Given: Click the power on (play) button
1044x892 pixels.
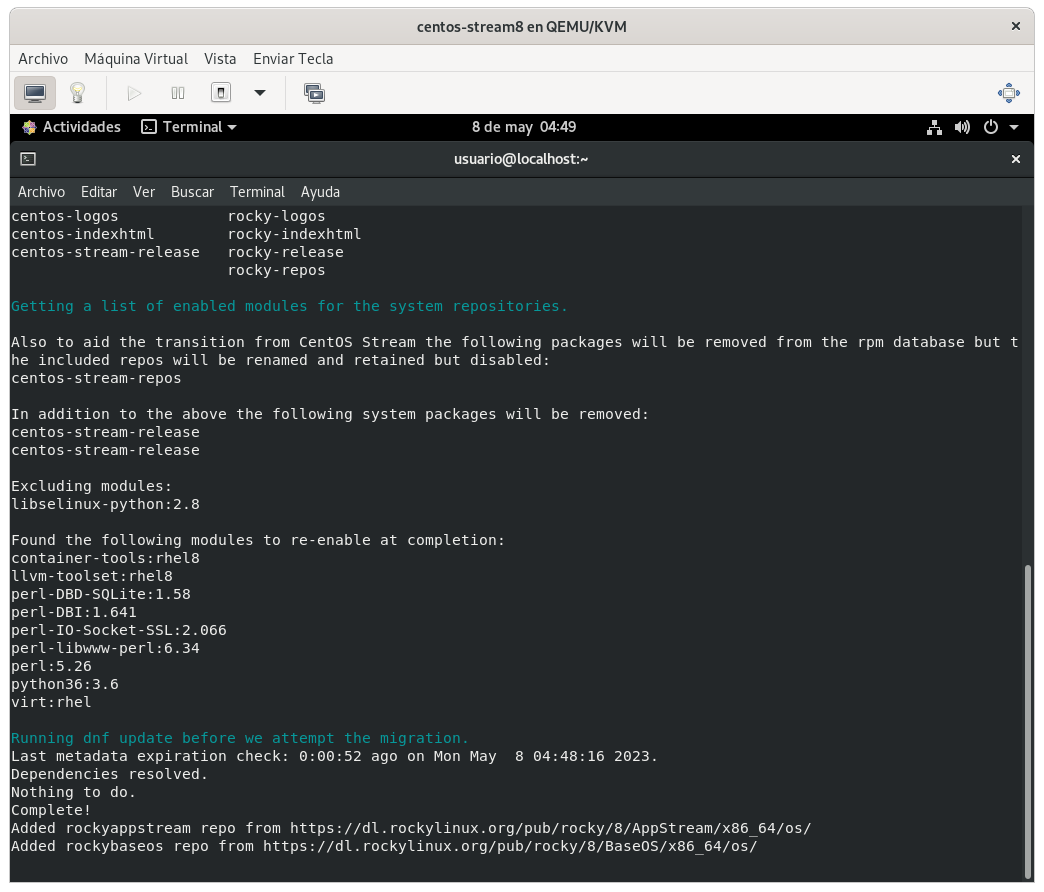Looking at the screenshot, I should (x=134, y=93).
